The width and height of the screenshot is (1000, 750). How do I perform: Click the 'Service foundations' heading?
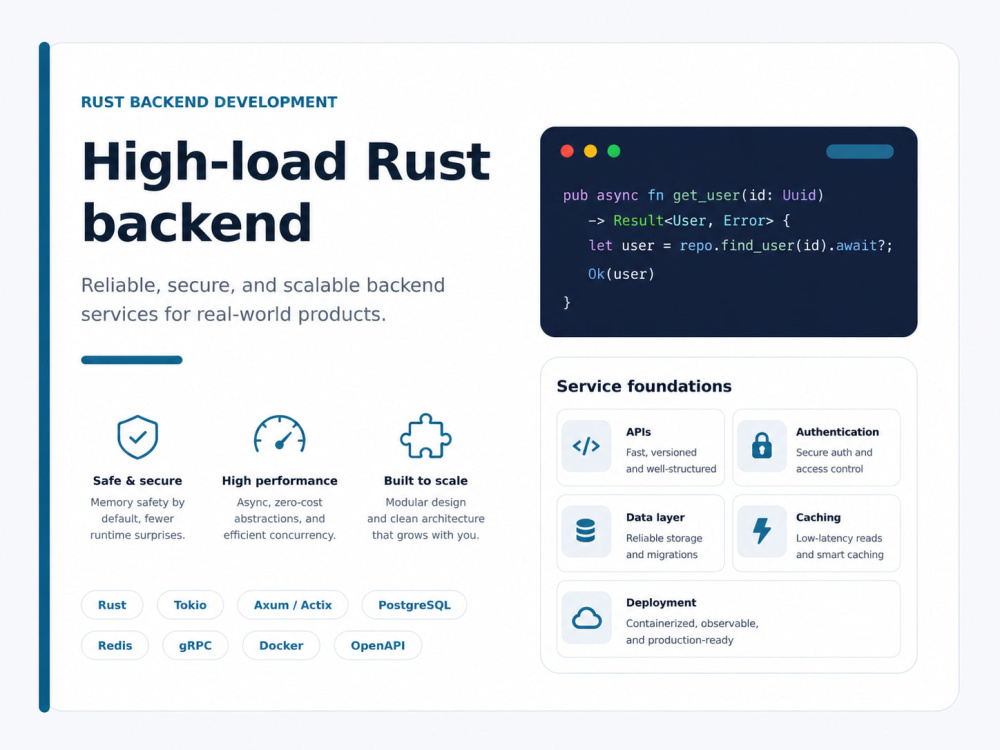point(644,386)
